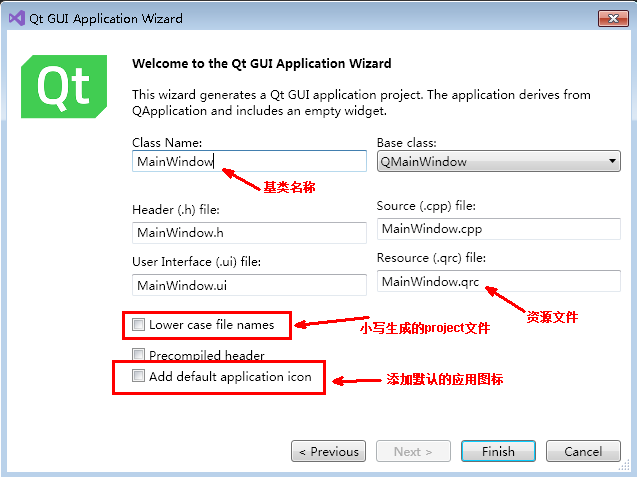Click the greyed-out Next button

point(413,451)
